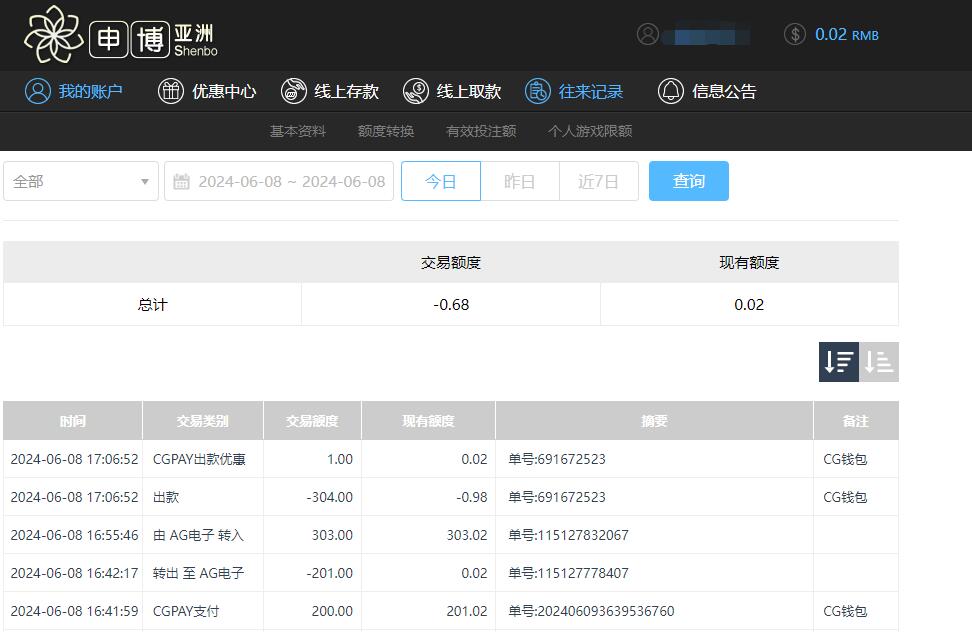Click the 查询 search button

[688, 181]
